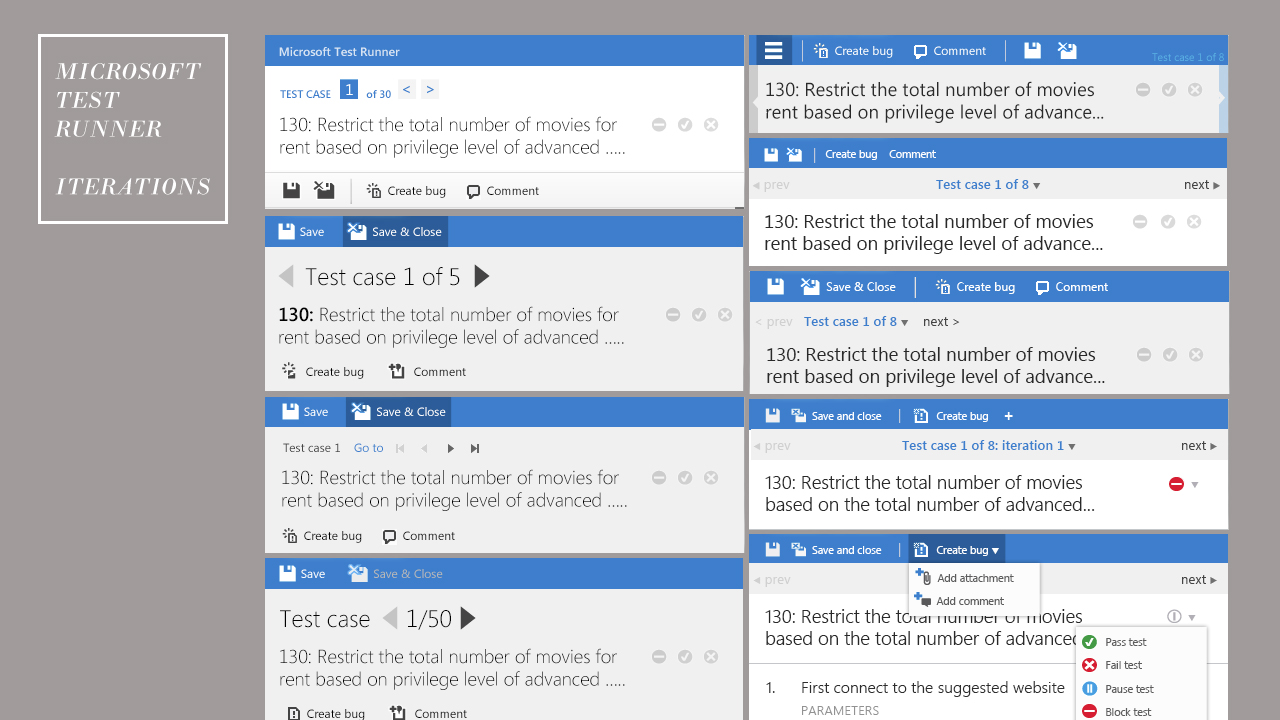Go to the next test case with the '>' arrow near 'of 30'
Screen dimensions: 1280x720
pos(430,89)
